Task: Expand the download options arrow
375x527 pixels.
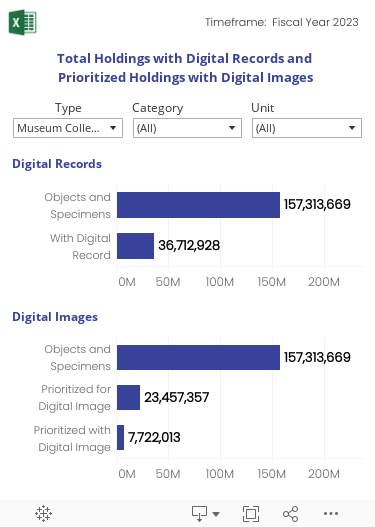Action: point(216,514)
